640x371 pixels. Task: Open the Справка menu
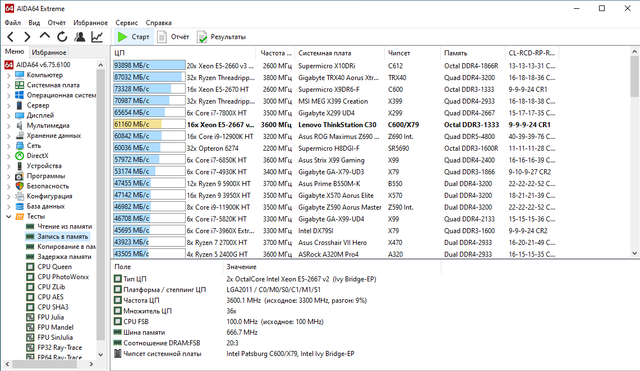click(159, 23)
